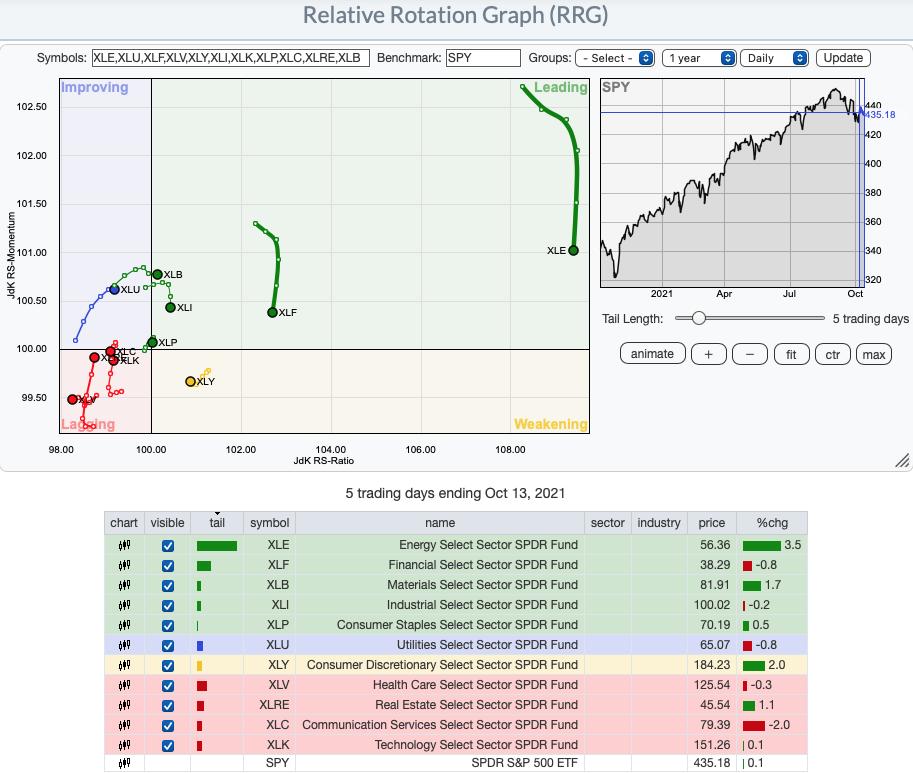Uncheck visibility for XLB

tap(168, 586)
